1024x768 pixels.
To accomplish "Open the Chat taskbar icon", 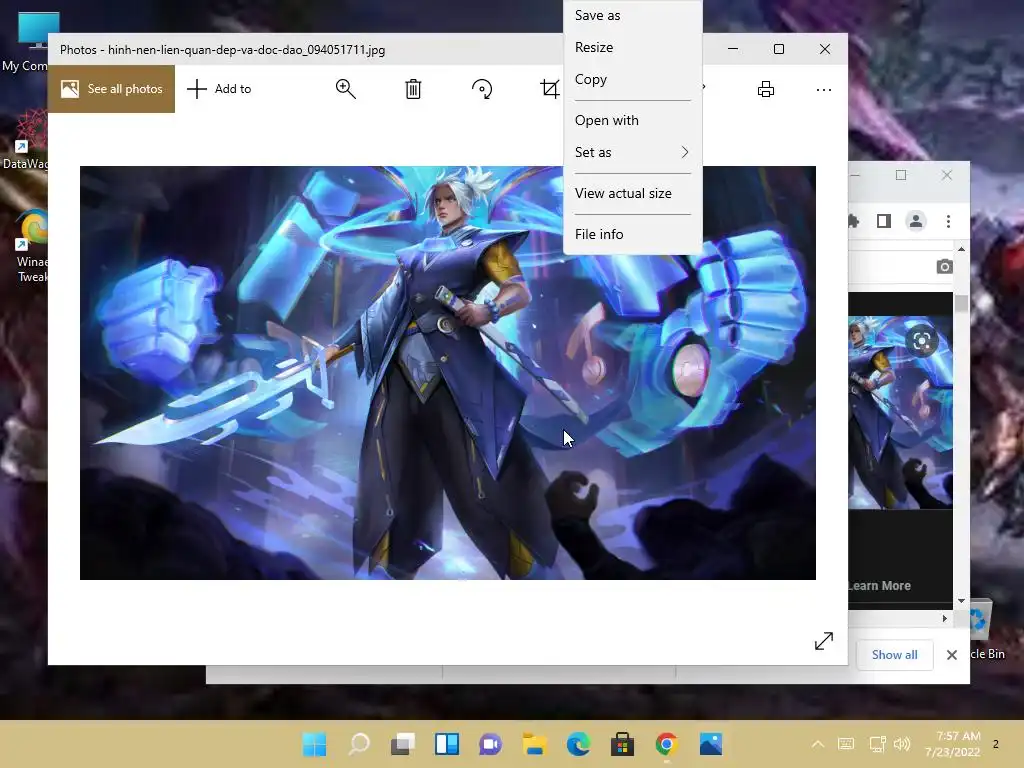I will (490, 744).
